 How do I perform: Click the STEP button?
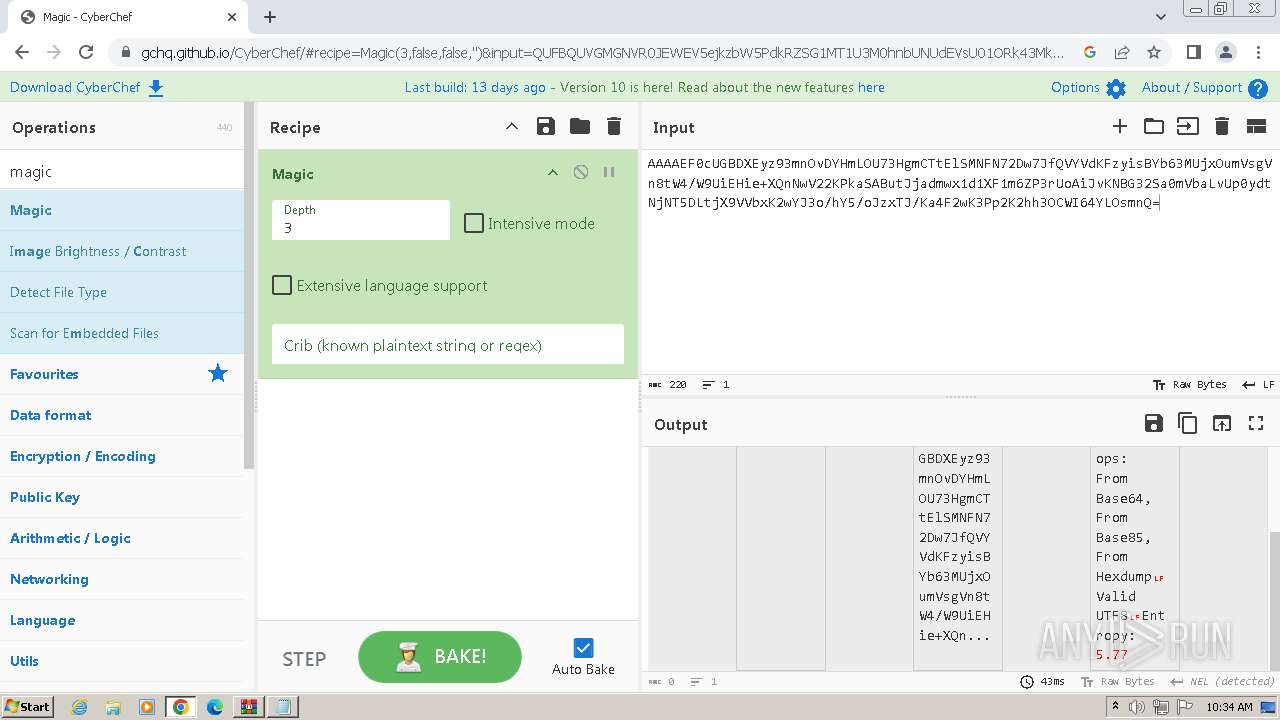(x=304, y=658)
